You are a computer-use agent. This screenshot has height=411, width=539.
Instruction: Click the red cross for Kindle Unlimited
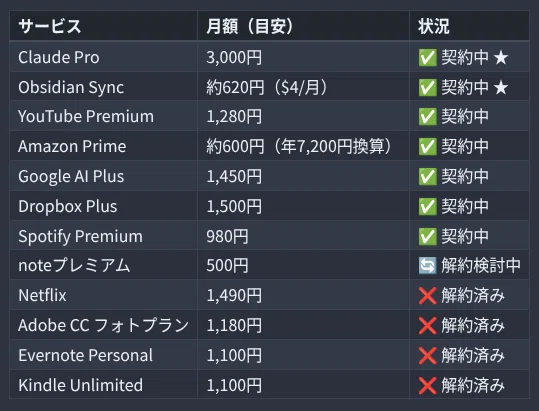(x=427, y=385)
